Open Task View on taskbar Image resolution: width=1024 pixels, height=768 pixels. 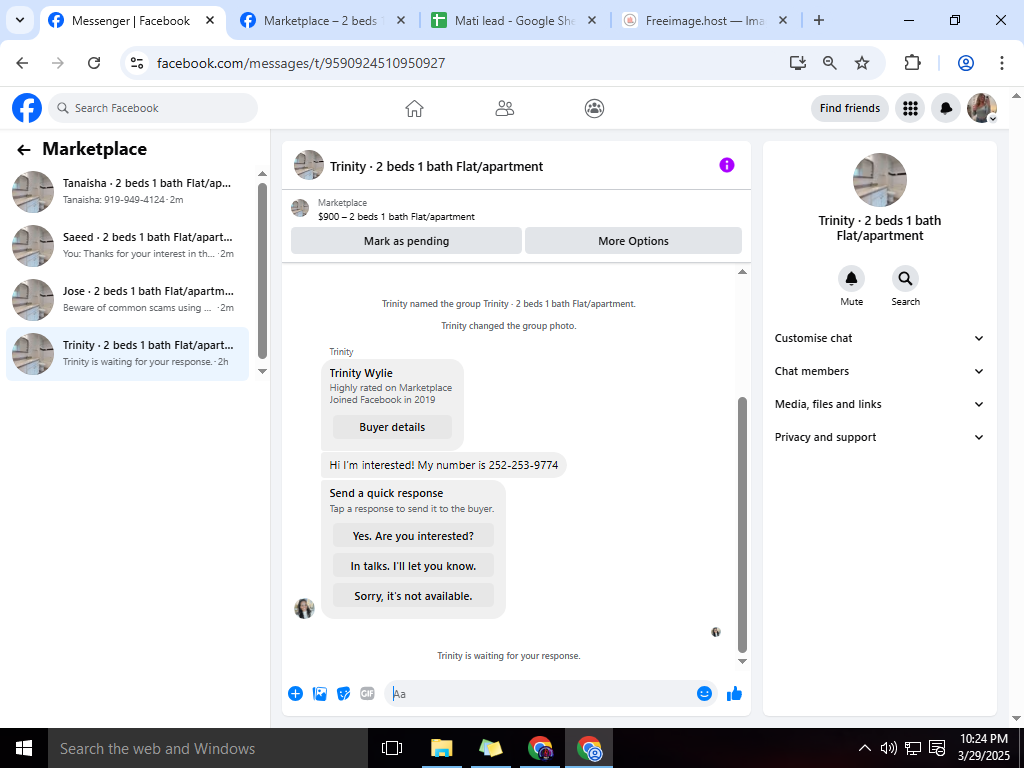[x=392, y=748]
